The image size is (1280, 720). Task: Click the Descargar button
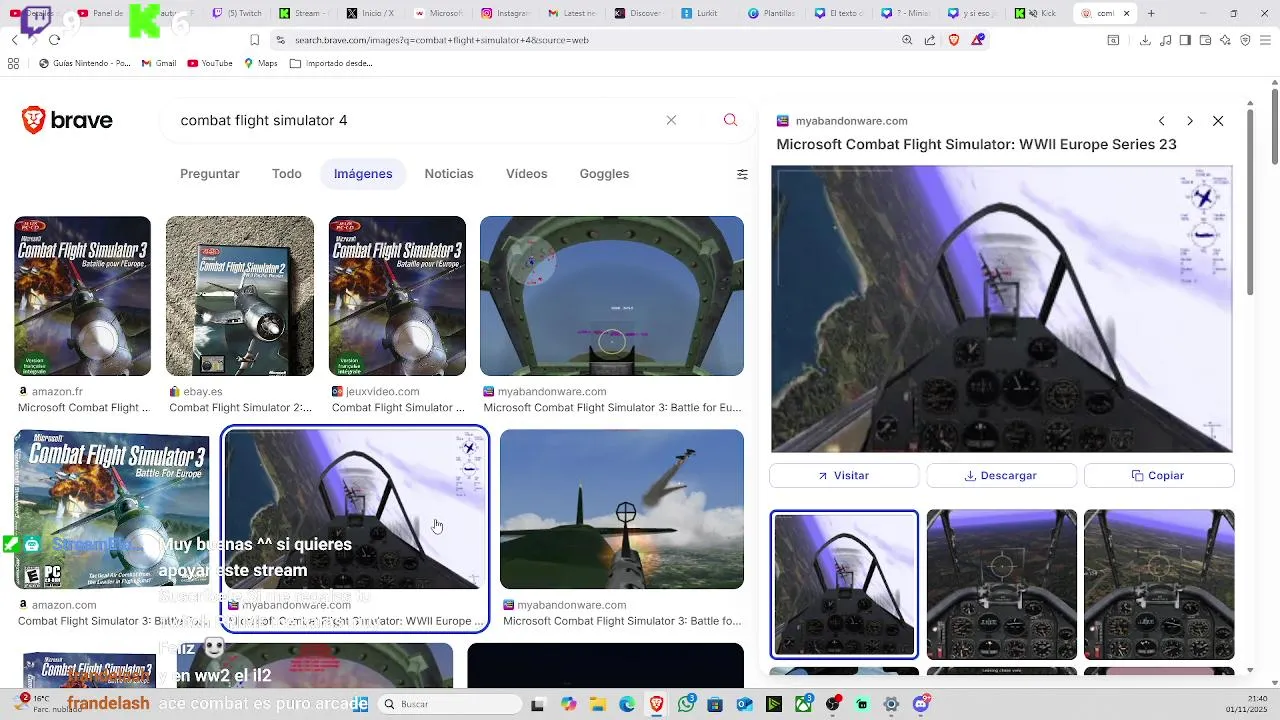1001,476
